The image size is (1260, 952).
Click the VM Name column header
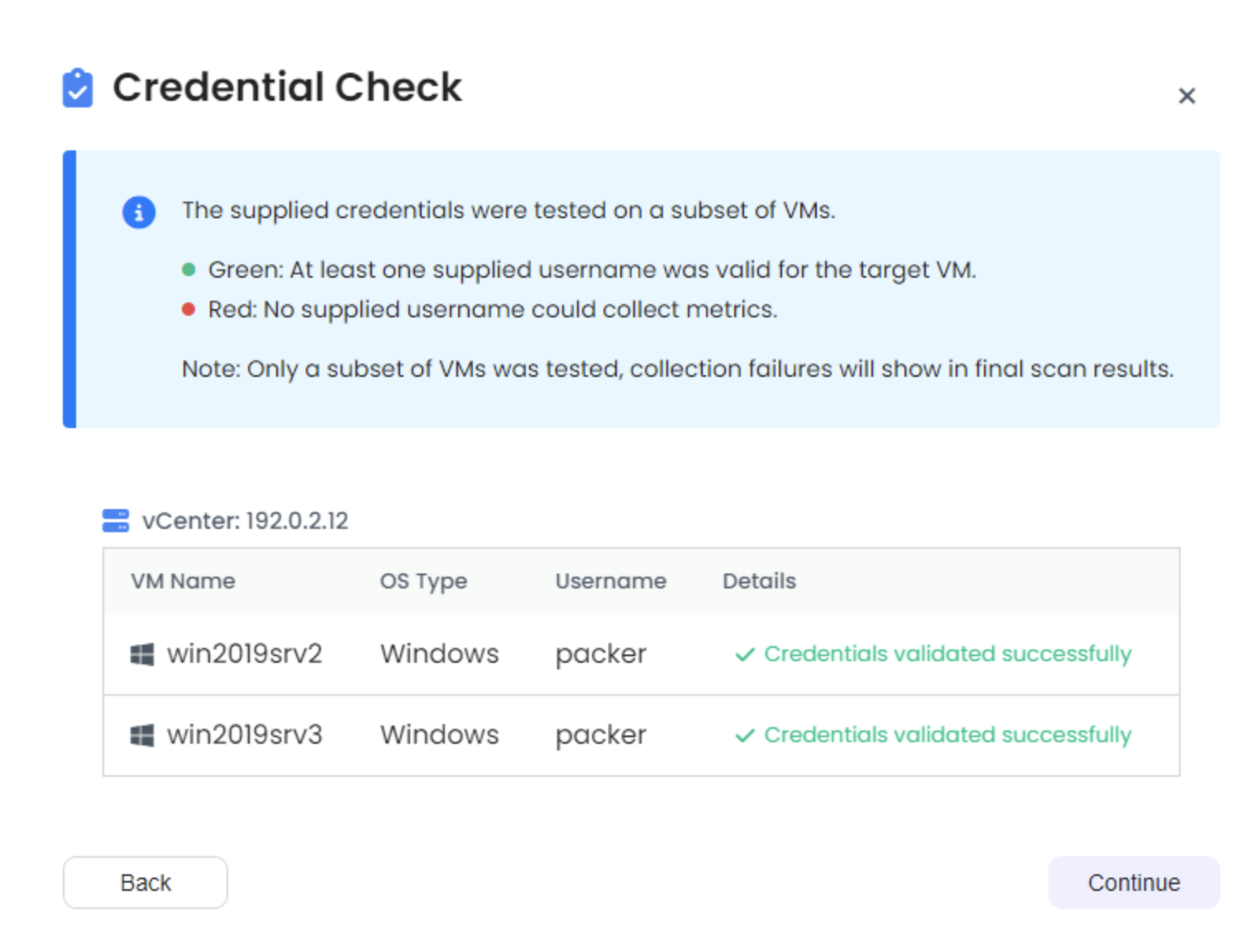pyautogui.click(x=183, y=581)
